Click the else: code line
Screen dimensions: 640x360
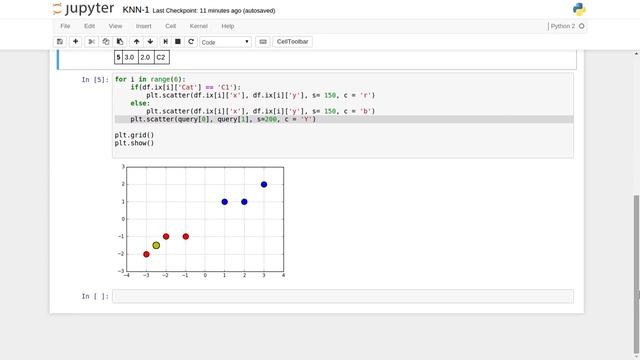[140, 103]
